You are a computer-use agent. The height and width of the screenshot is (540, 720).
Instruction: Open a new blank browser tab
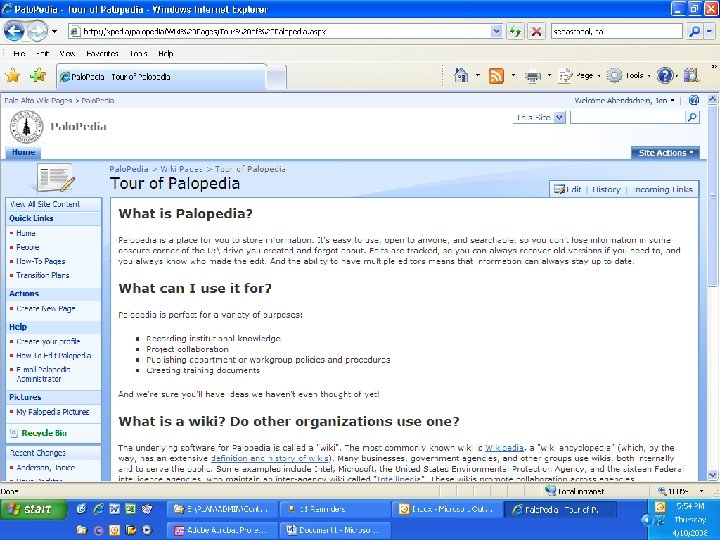coord(276,78)
